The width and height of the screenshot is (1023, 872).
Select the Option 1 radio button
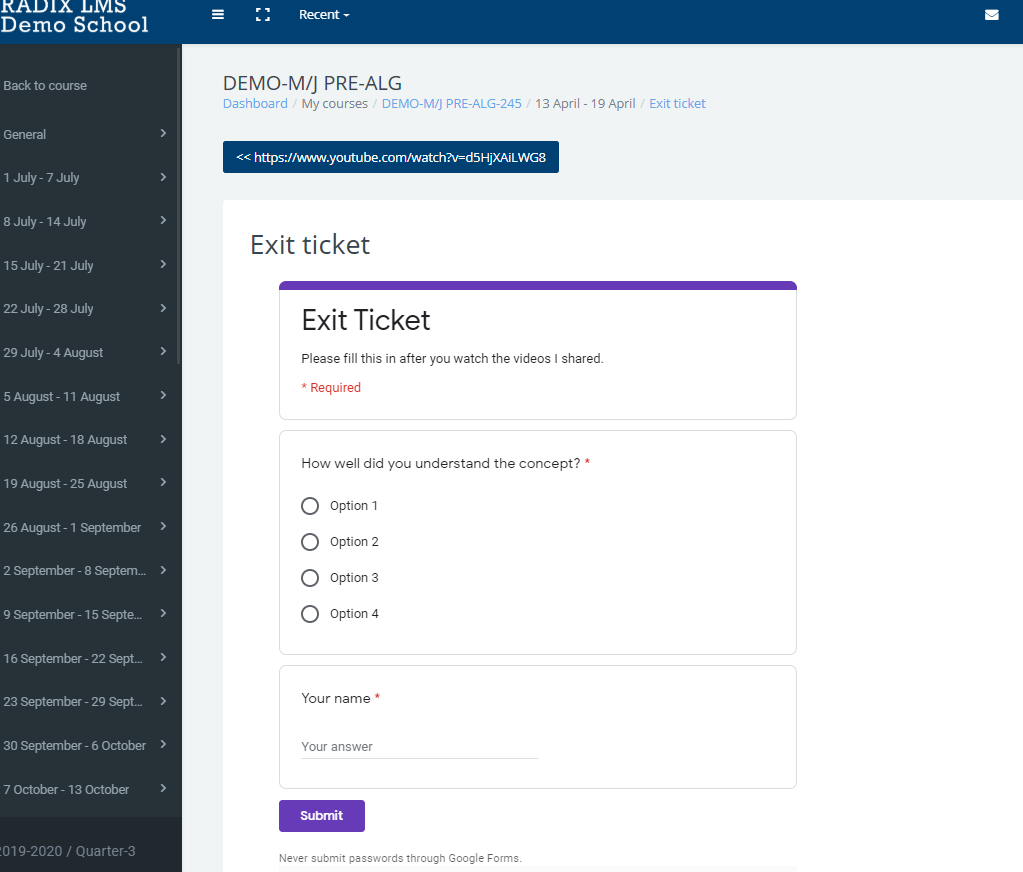click(310, 506)
